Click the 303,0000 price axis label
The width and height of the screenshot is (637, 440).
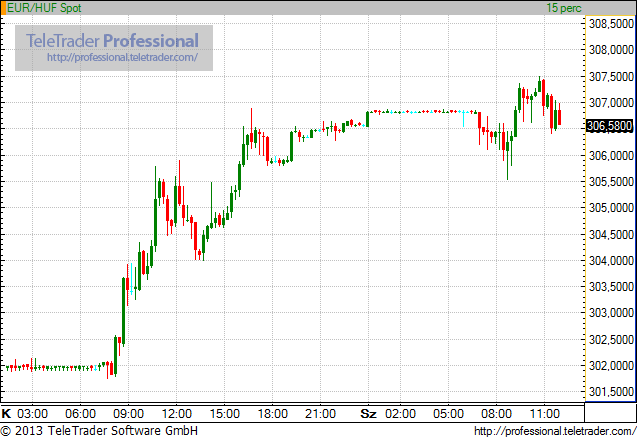(x=611, y=313)
